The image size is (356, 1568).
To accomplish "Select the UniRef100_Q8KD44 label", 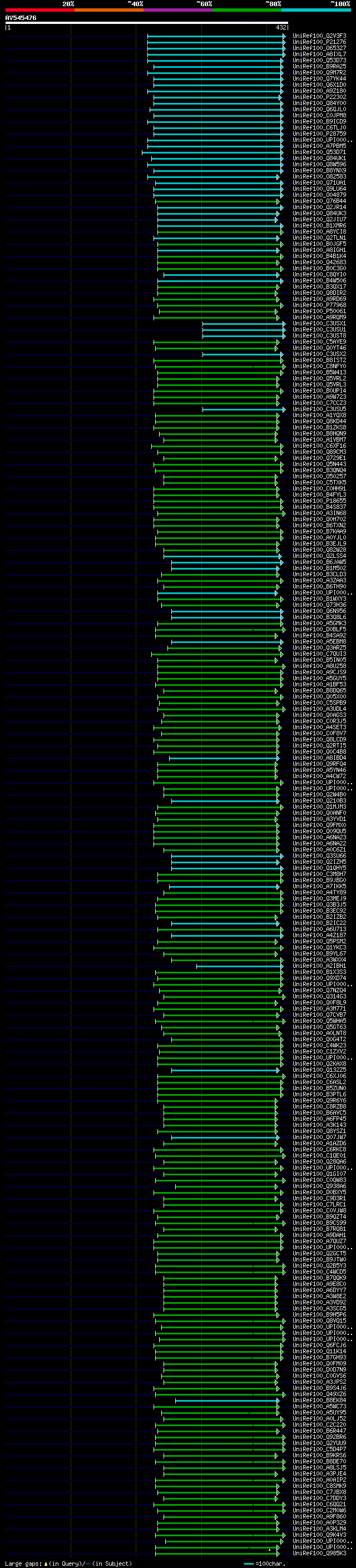I will coord(319,421).
